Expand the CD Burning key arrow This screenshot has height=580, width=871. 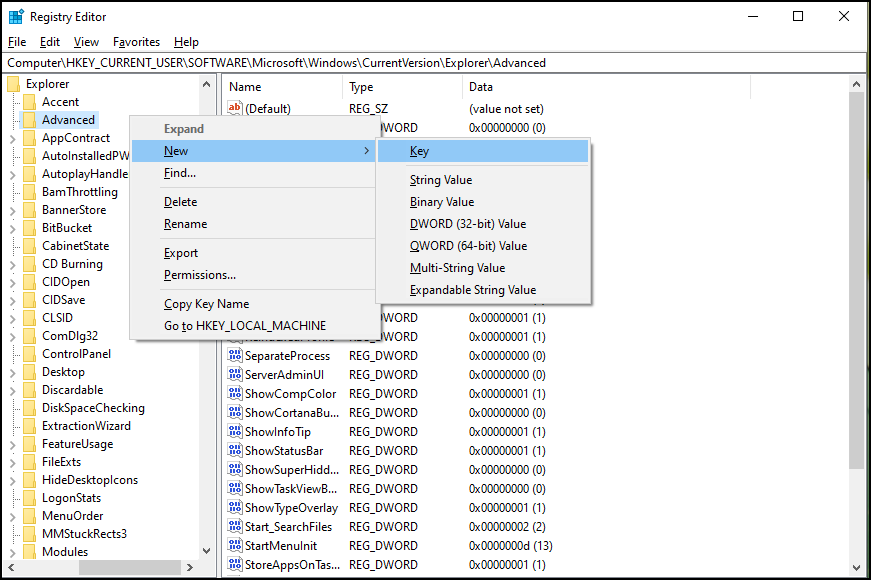click(12, 264)
